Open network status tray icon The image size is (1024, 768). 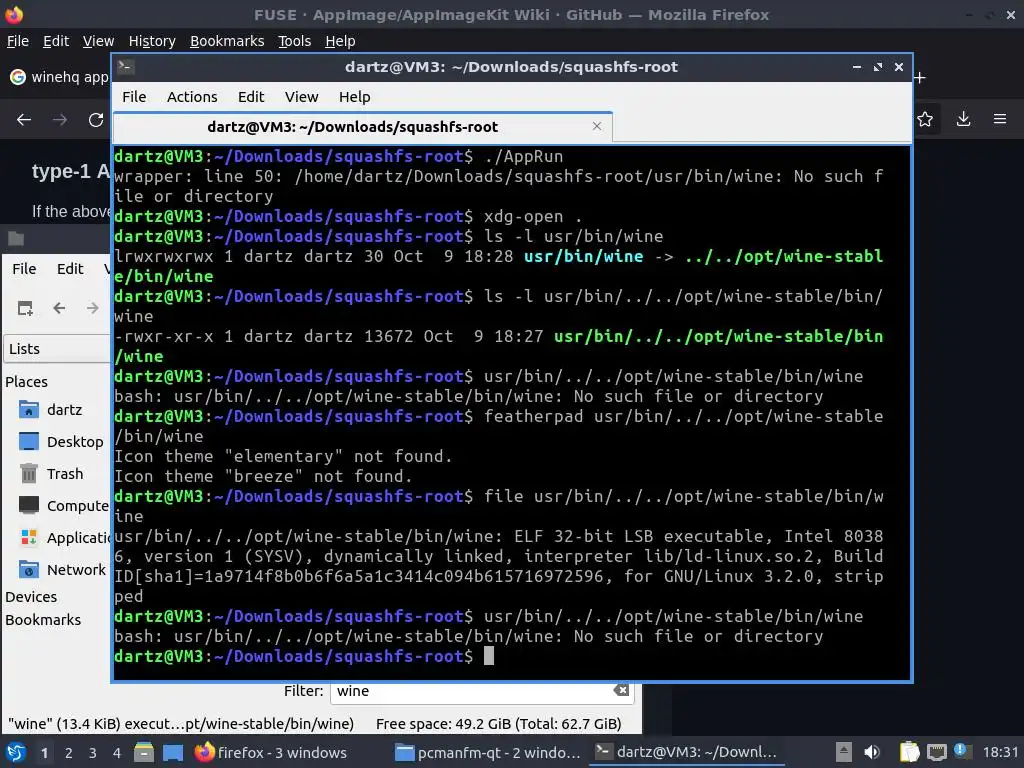tap(936, 752)
